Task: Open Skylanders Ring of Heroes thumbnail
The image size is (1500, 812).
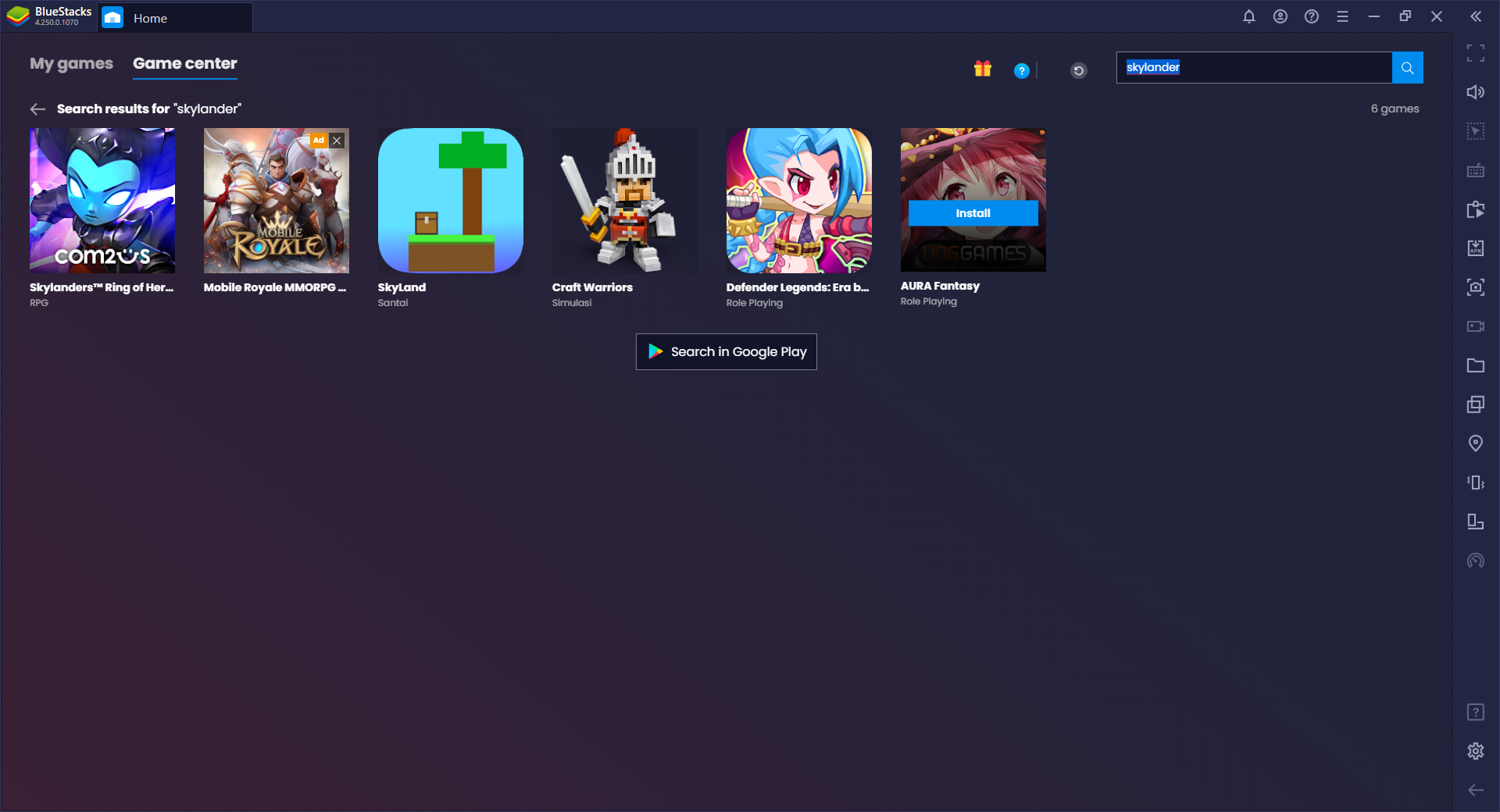Action: click(102, 201)
